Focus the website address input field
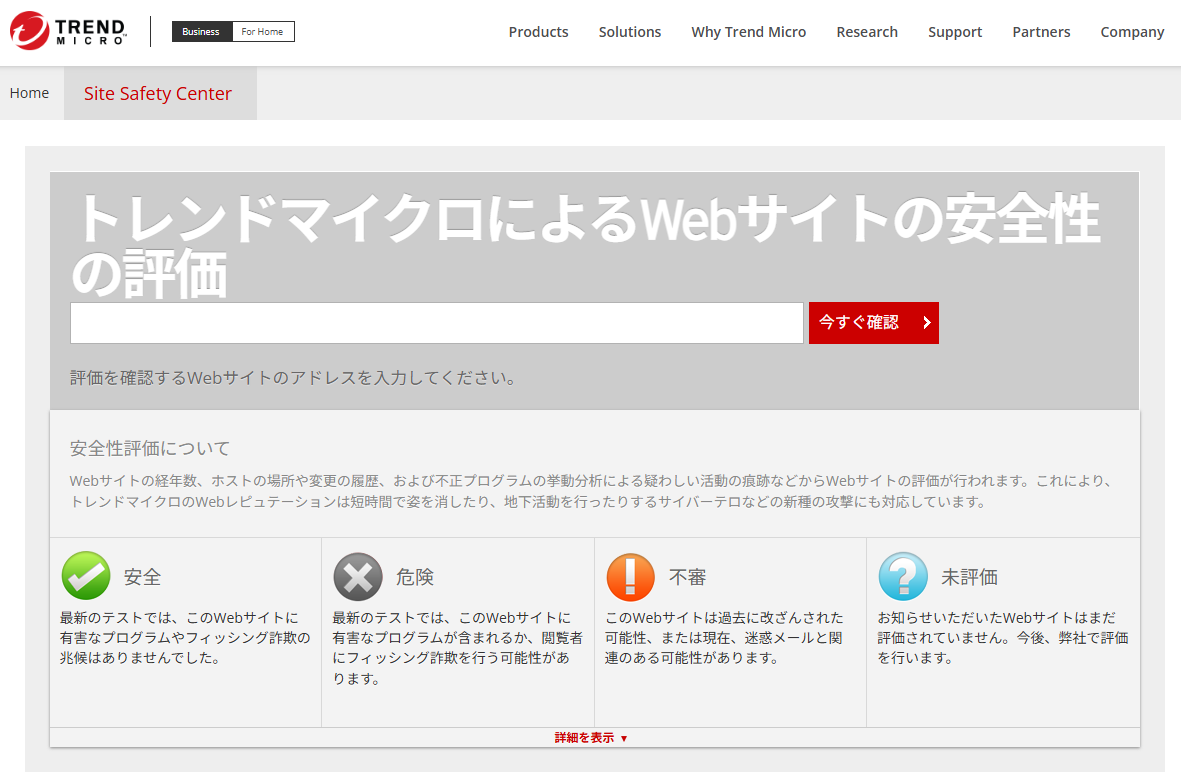Image resolution: width=1181 pixels, height=782 pixels. pyautogui.click(x=437, y=322)
